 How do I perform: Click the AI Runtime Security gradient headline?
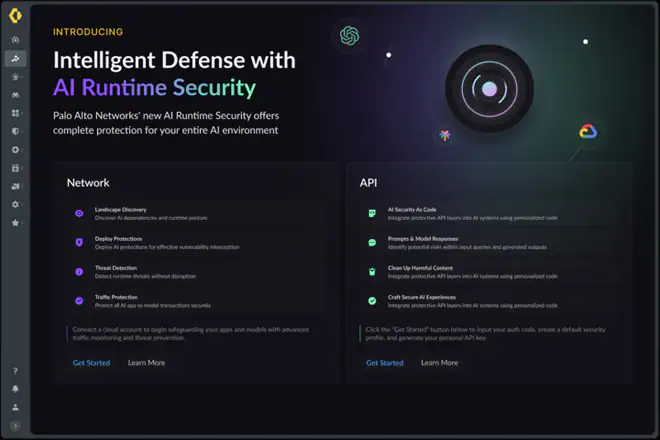click(154, 88)
